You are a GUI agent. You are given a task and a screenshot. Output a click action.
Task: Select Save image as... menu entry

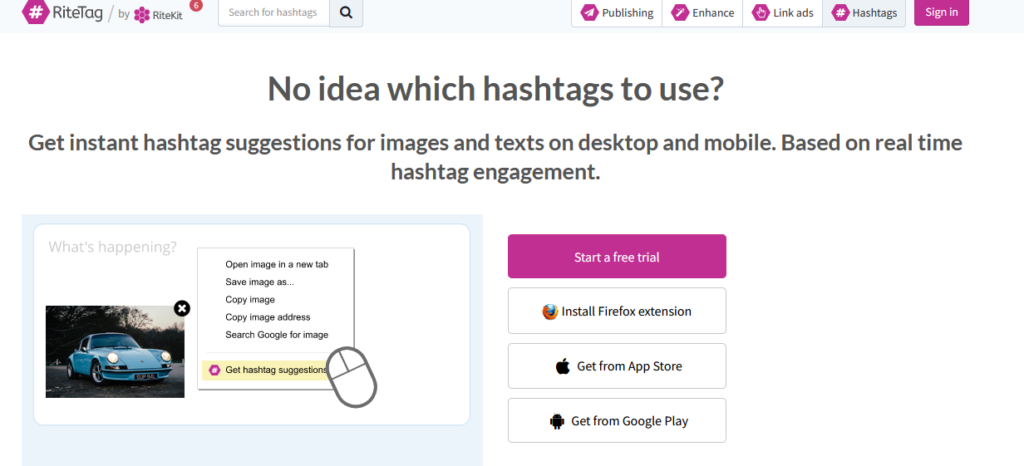tap(260, 282)
